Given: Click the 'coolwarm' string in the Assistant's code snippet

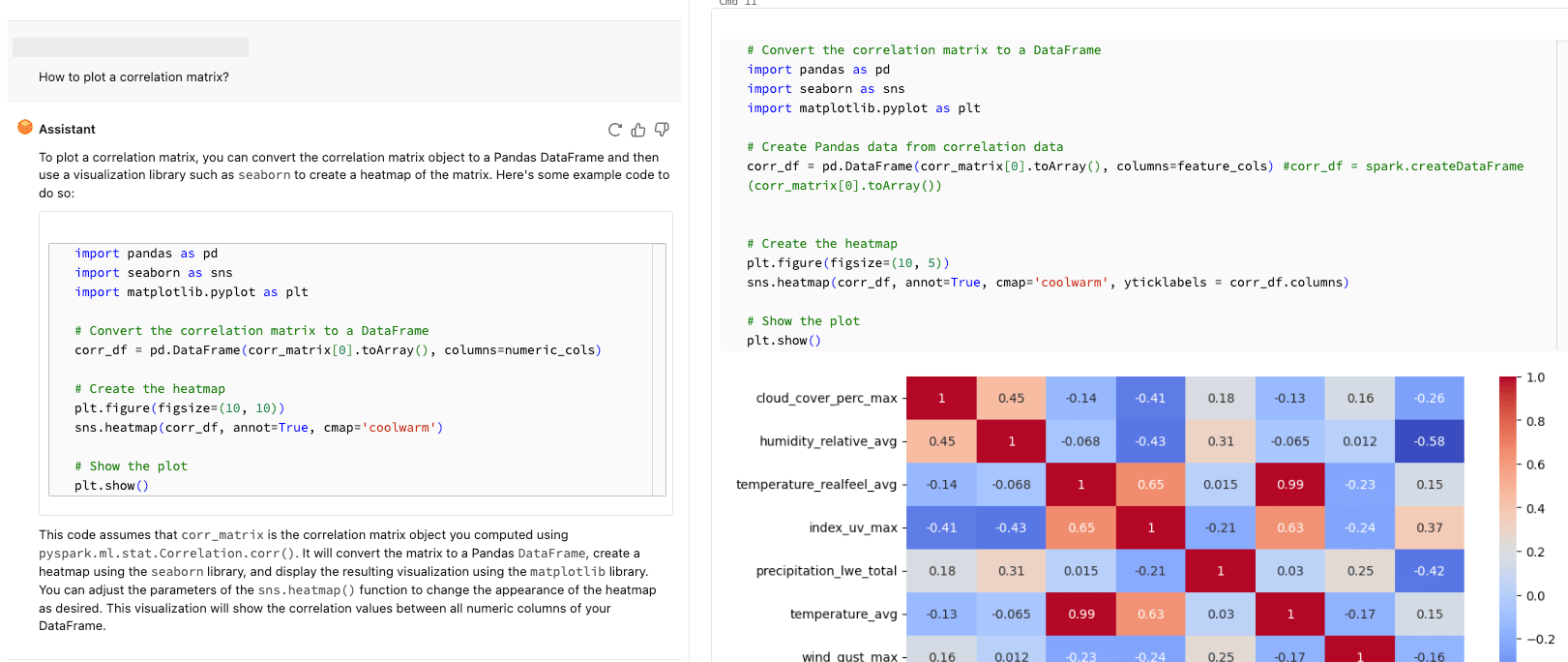Looking at the screenshot, I should pos(401,428).
